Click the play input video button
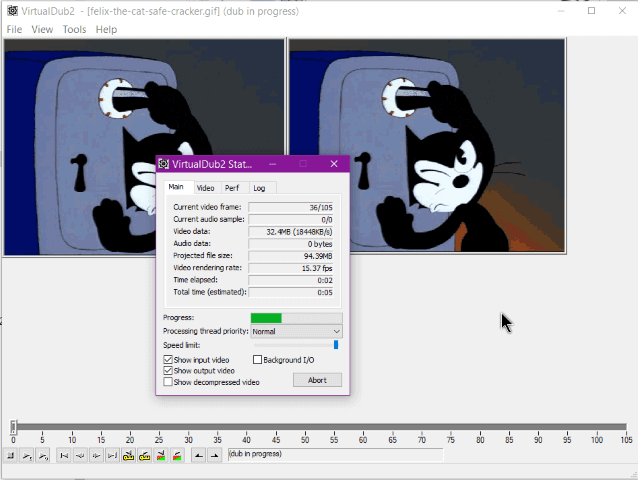Image resolution: width=638 pixels, height=480 pixels. click(27, 456)
